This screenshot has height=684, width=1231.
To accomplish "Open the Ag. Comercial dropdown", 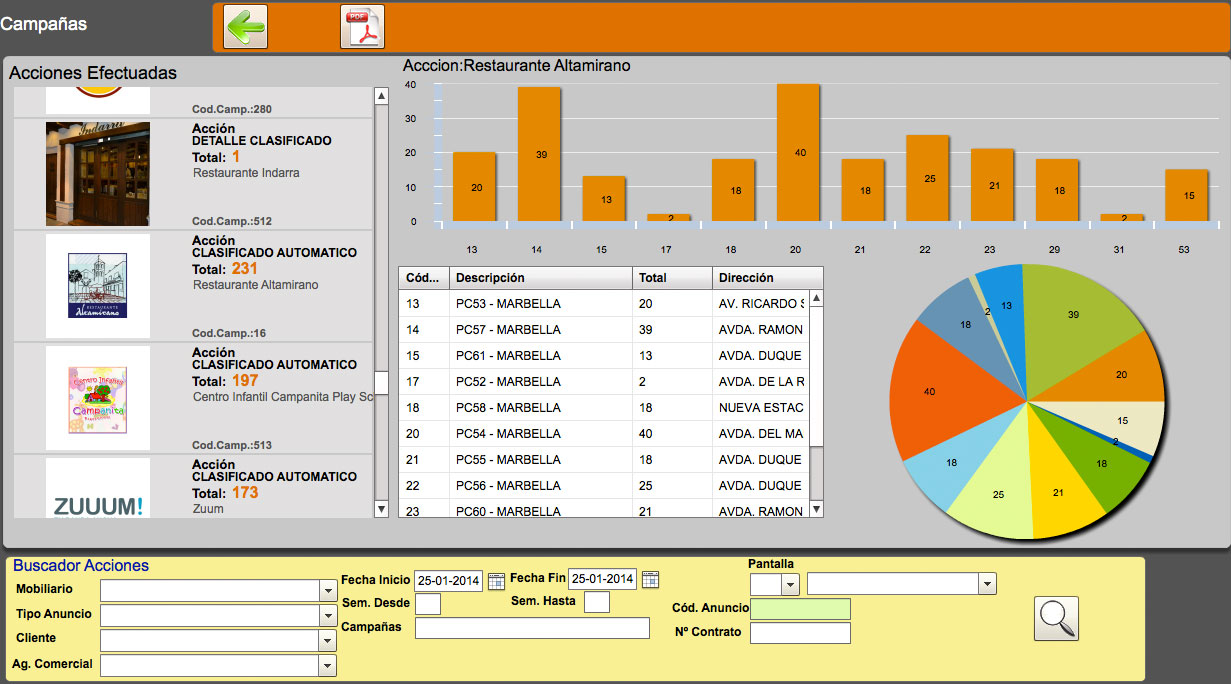I will click(328, 665).
